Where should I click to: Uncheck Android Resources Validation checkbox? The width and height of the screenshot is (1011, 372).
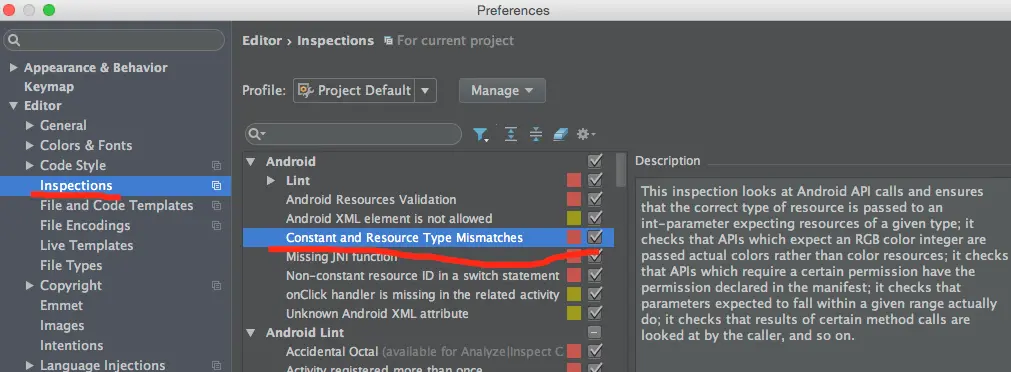click(x=595, y=199)
